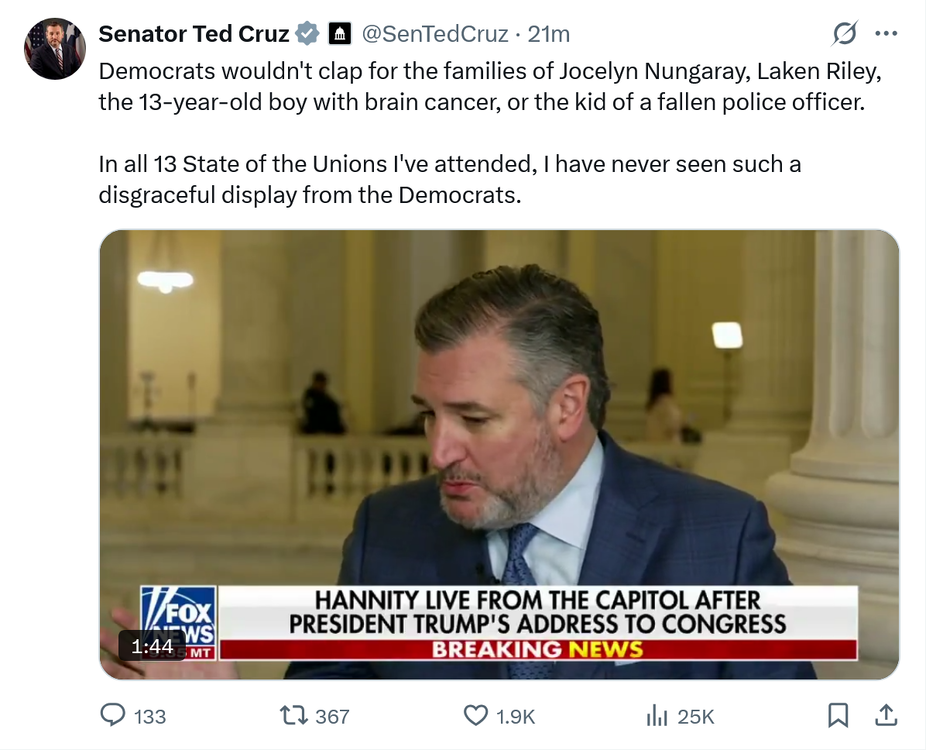The width and height of the screenshot is (926, 750).
Task: Open the share arrow menu
Action: 885,715
